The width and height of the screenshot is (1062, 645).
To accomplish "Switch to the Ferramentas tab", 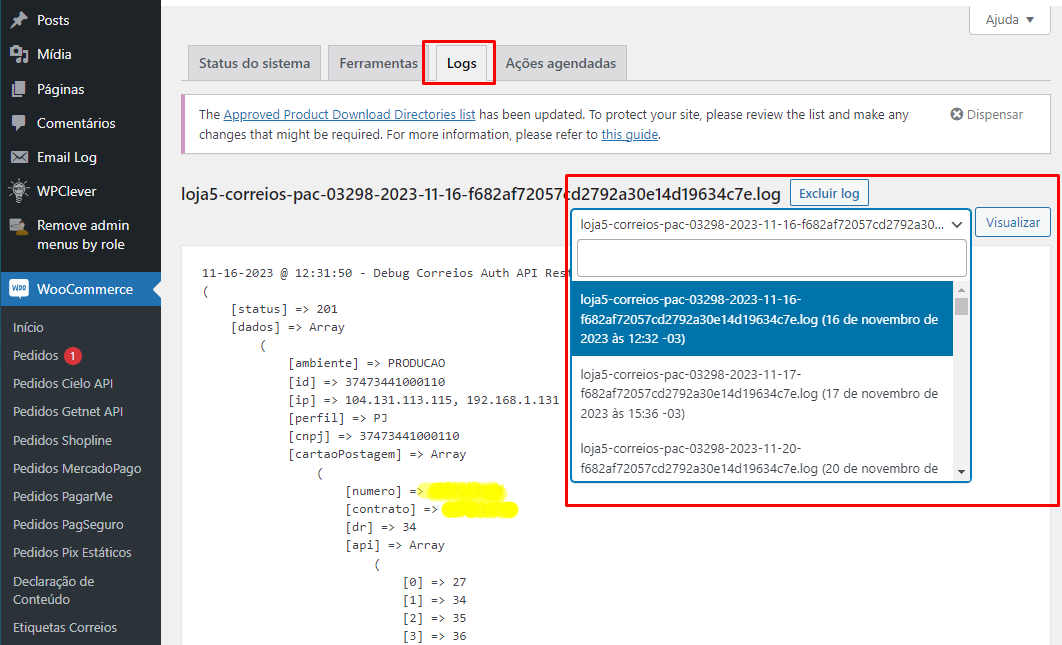I will (x=379, y=63).
